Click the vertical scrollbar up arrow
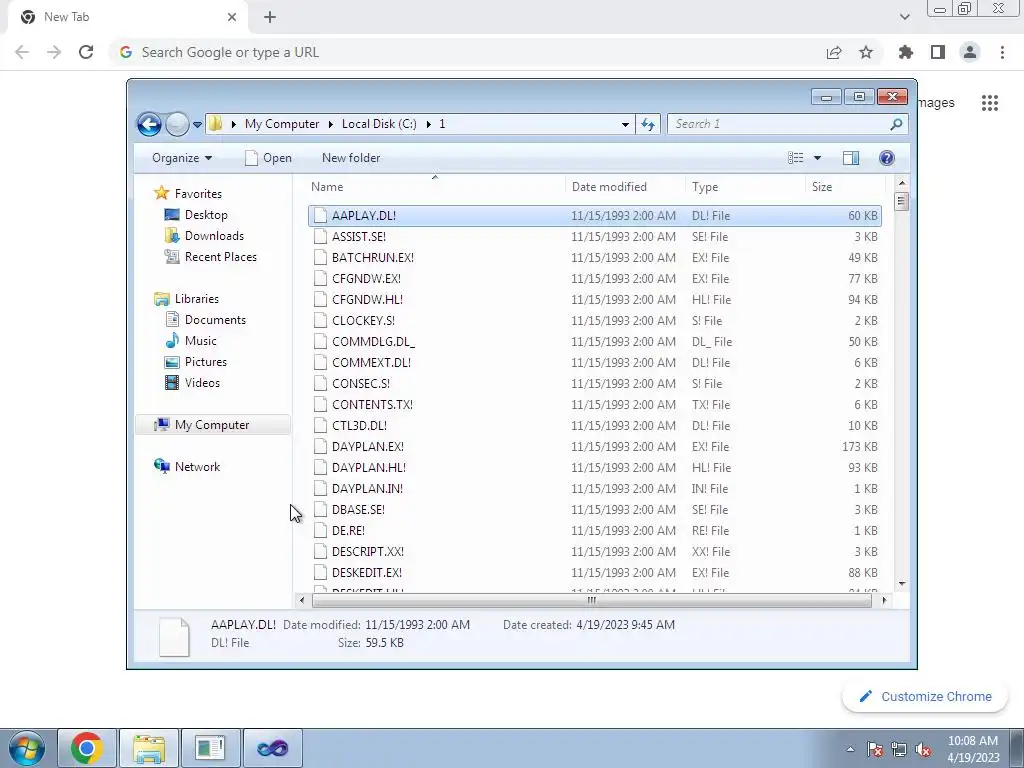1024x768 pixels. tap(902, 184)
